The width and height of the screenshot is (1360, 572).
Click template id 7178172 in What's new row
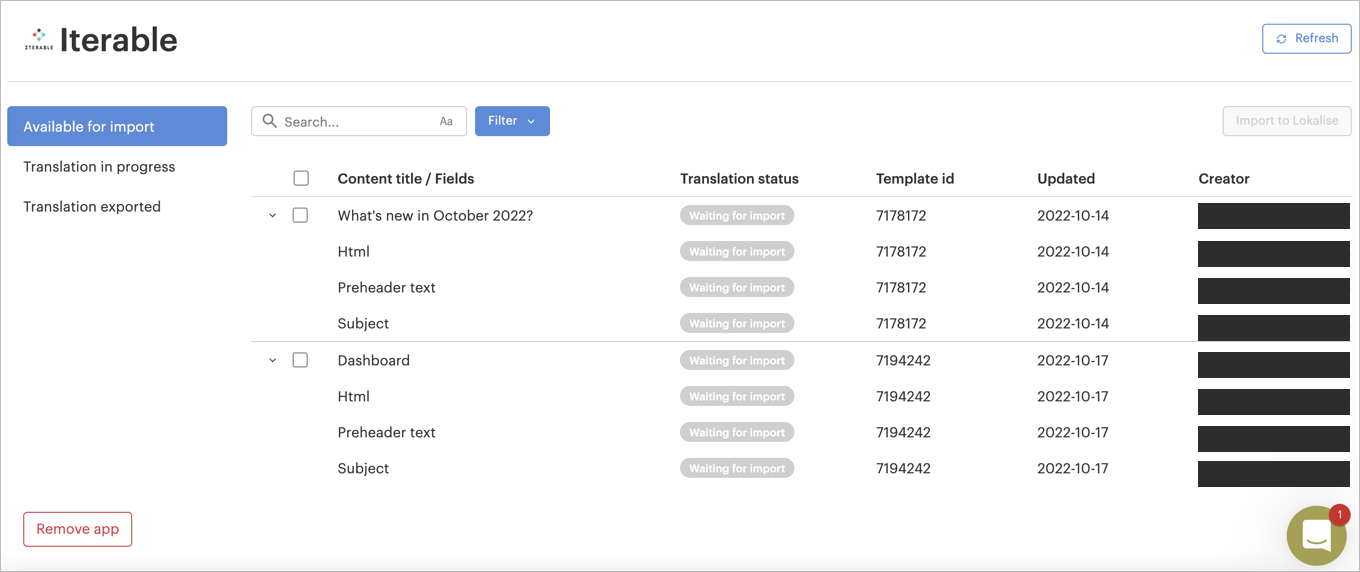[901, 216]
